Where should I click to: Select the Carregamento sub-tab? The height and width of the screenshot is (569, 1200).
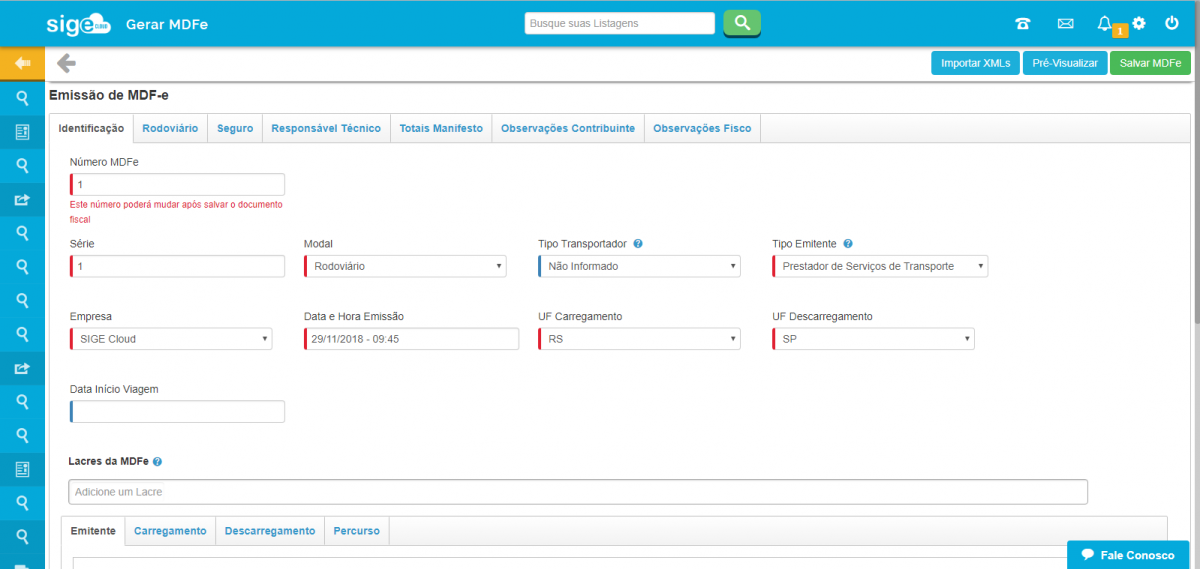pos(170,531)
